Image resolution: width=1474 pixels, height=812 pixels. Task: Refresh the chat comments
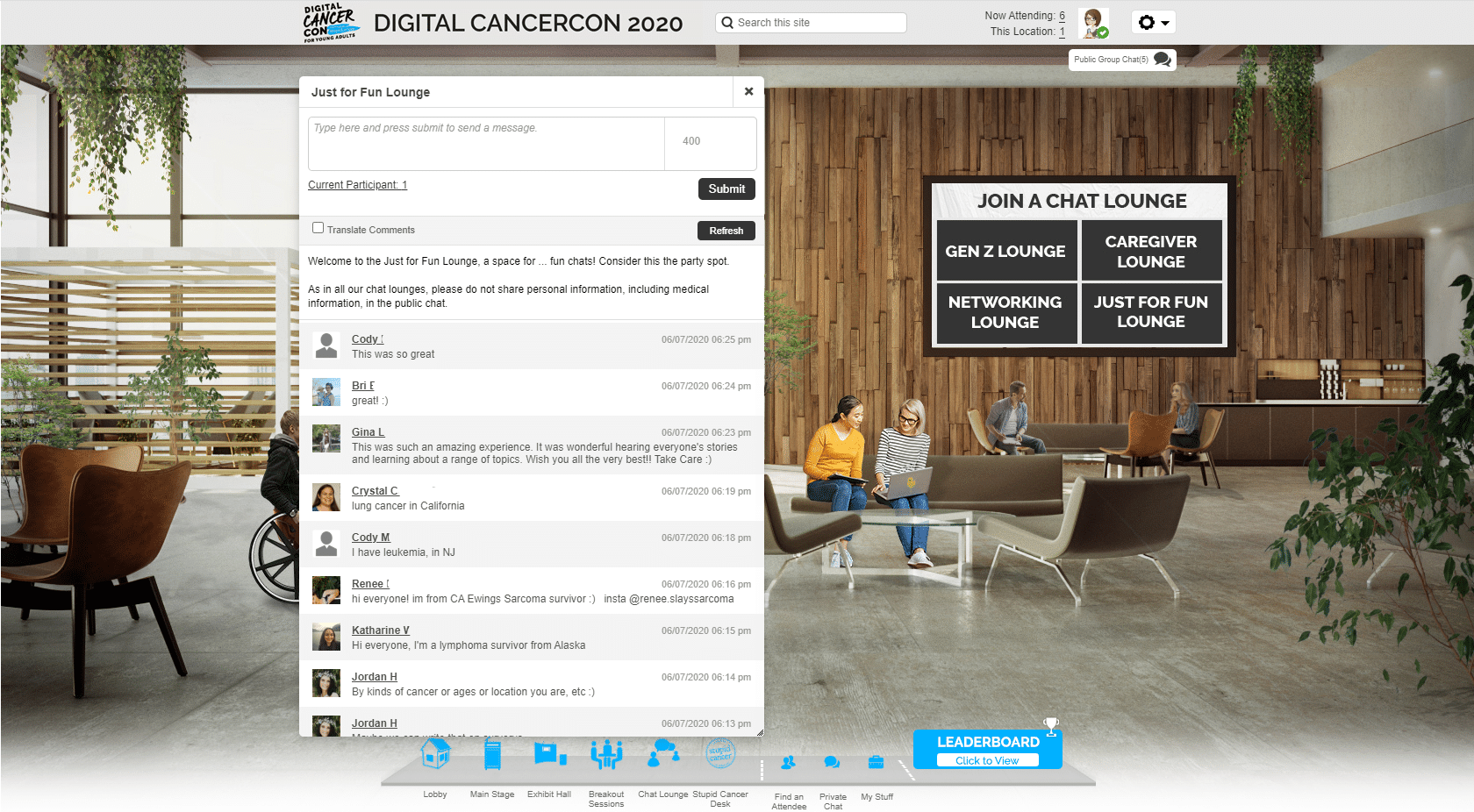[x=726, y=231]
